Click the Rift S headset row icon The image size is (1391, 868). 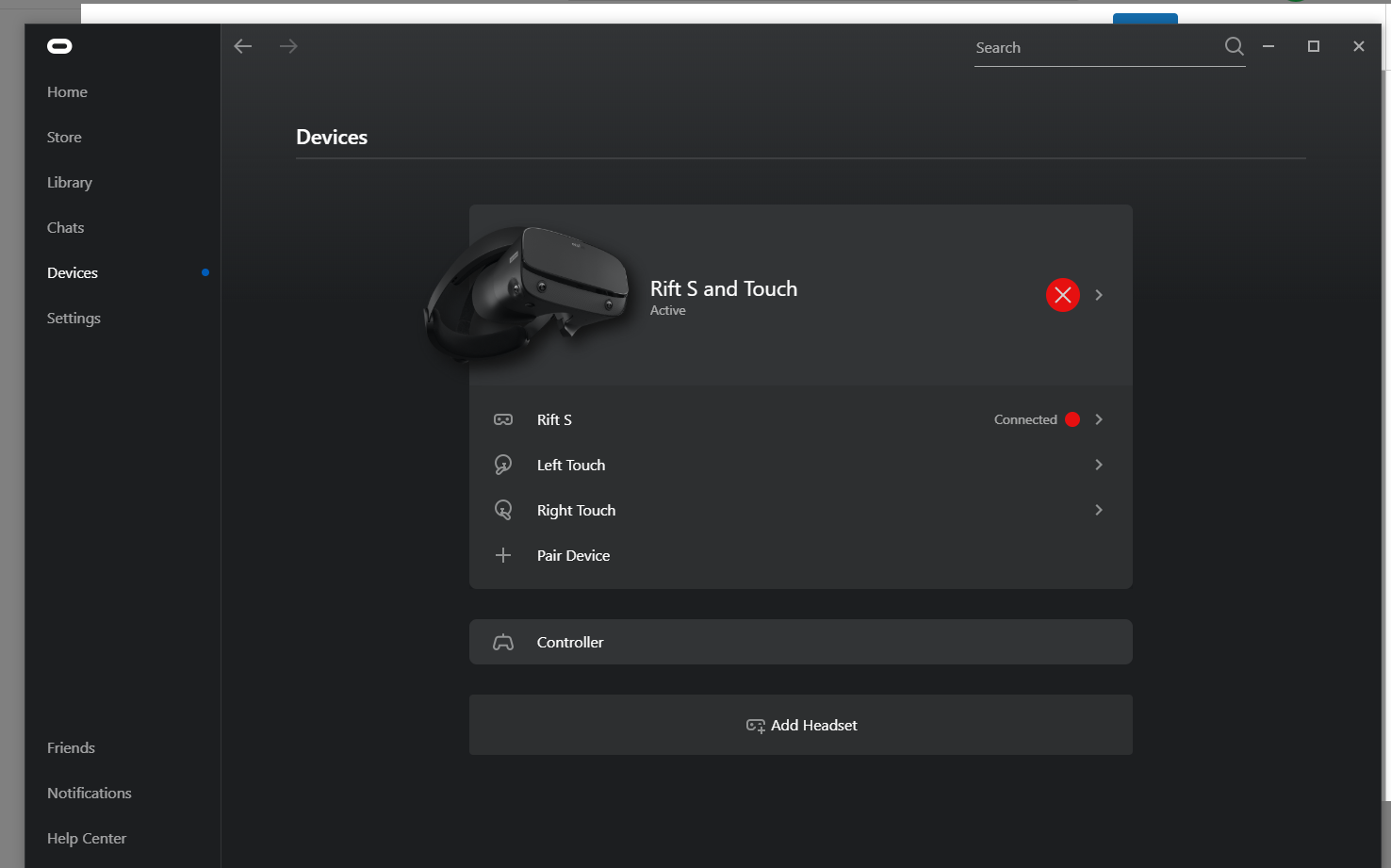tap(503, 419)
